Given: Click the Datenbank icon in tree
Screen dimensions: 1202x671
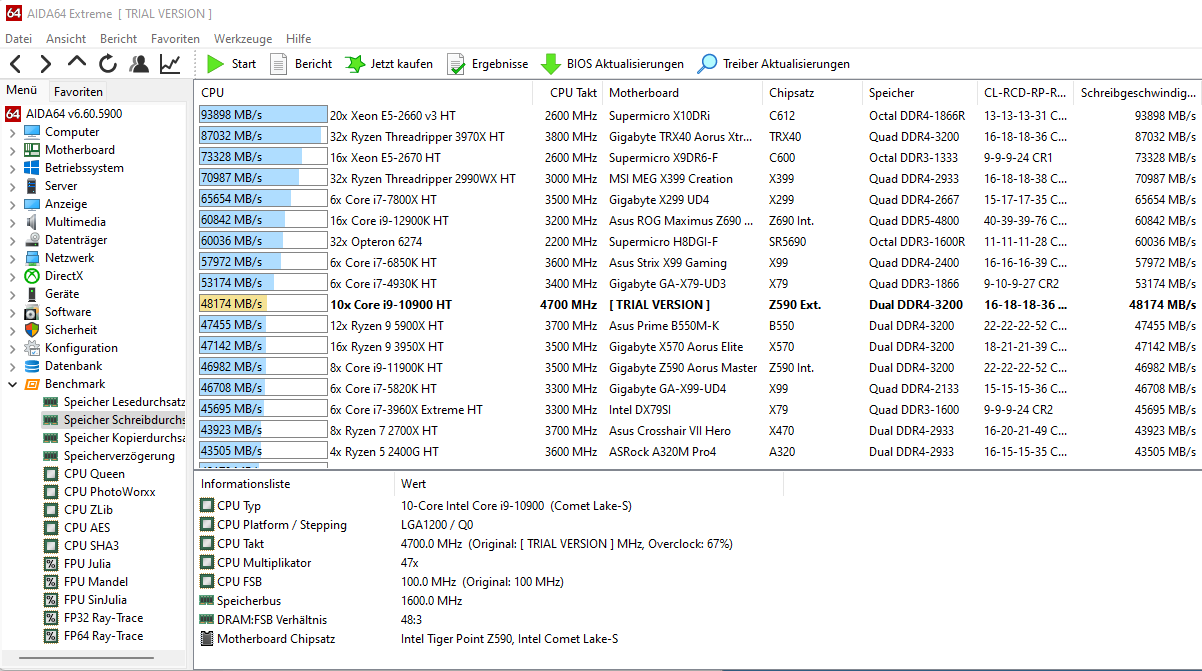Looking at the screenshot, I should tap(32, 366).
